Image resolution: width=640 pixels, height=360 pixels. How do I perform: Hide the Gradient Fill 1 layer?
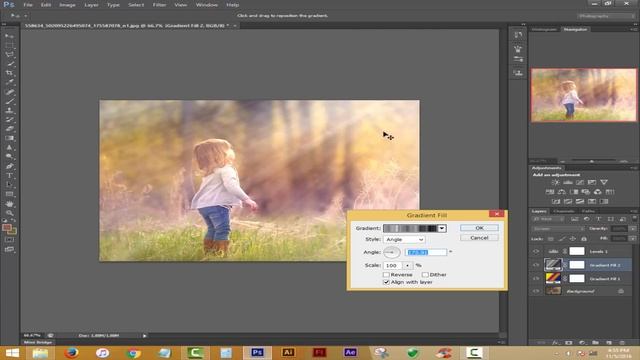click(536, 278)
